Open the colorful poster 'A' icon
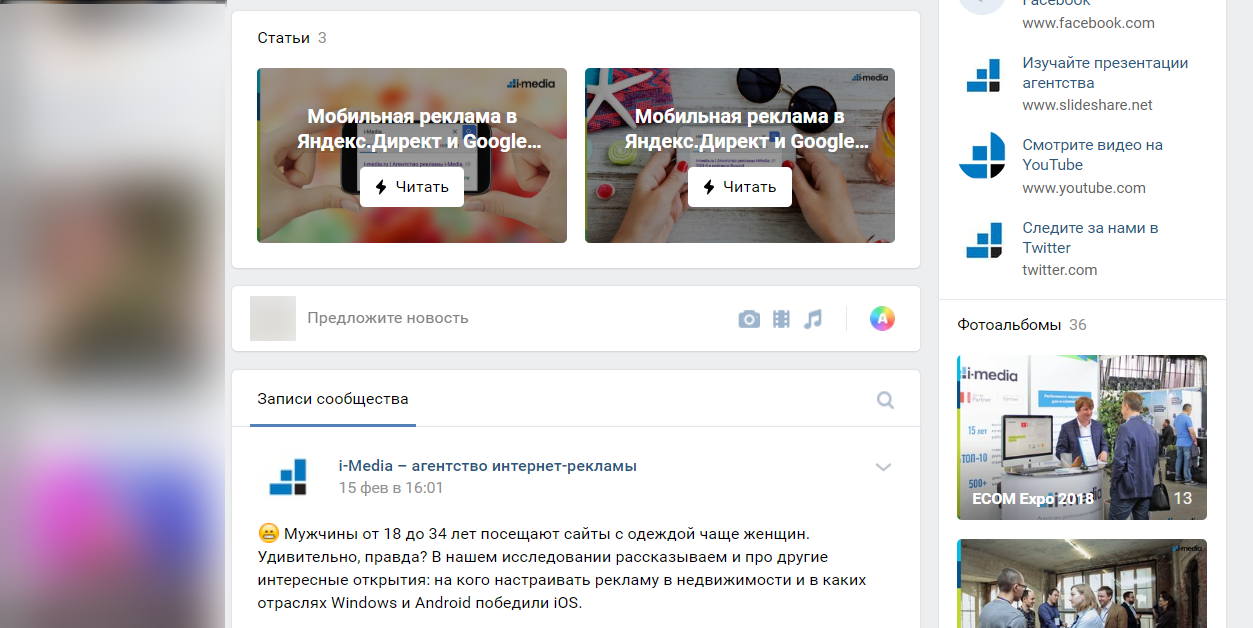The image size is (1253, 628). 882,319
